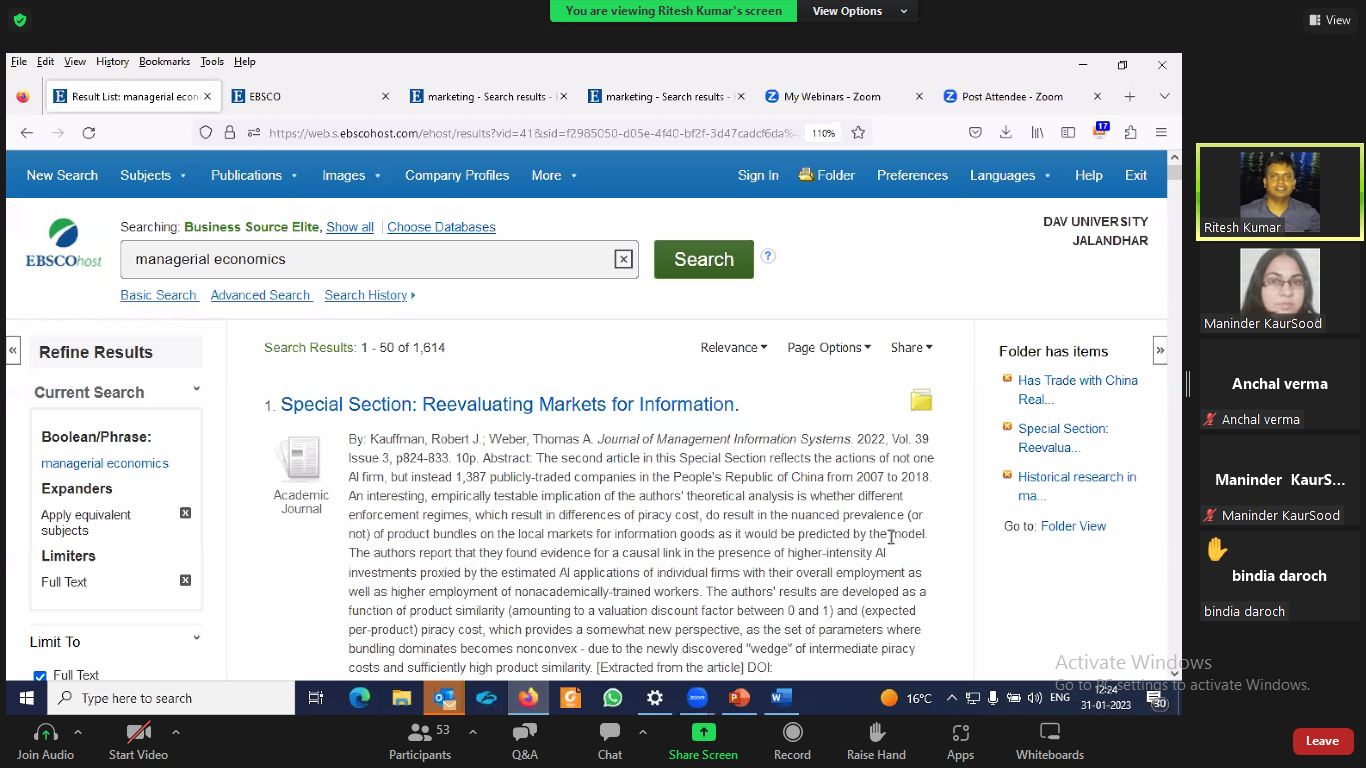Remove Apply equivalent subjects expander
The height and width of the screenshot is (768, 1366).
tap(185, 514)
